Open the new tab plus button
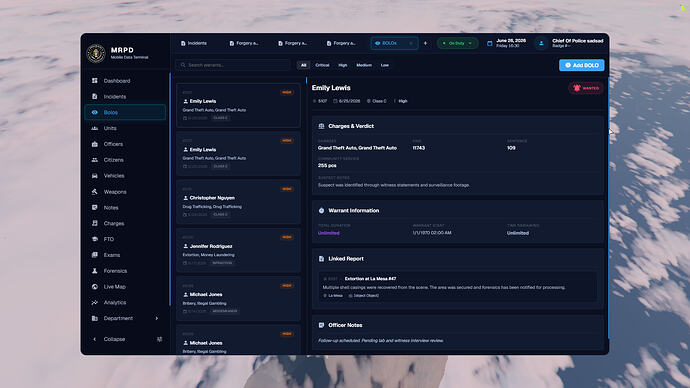690x388 pixels. tap(425, 43)
